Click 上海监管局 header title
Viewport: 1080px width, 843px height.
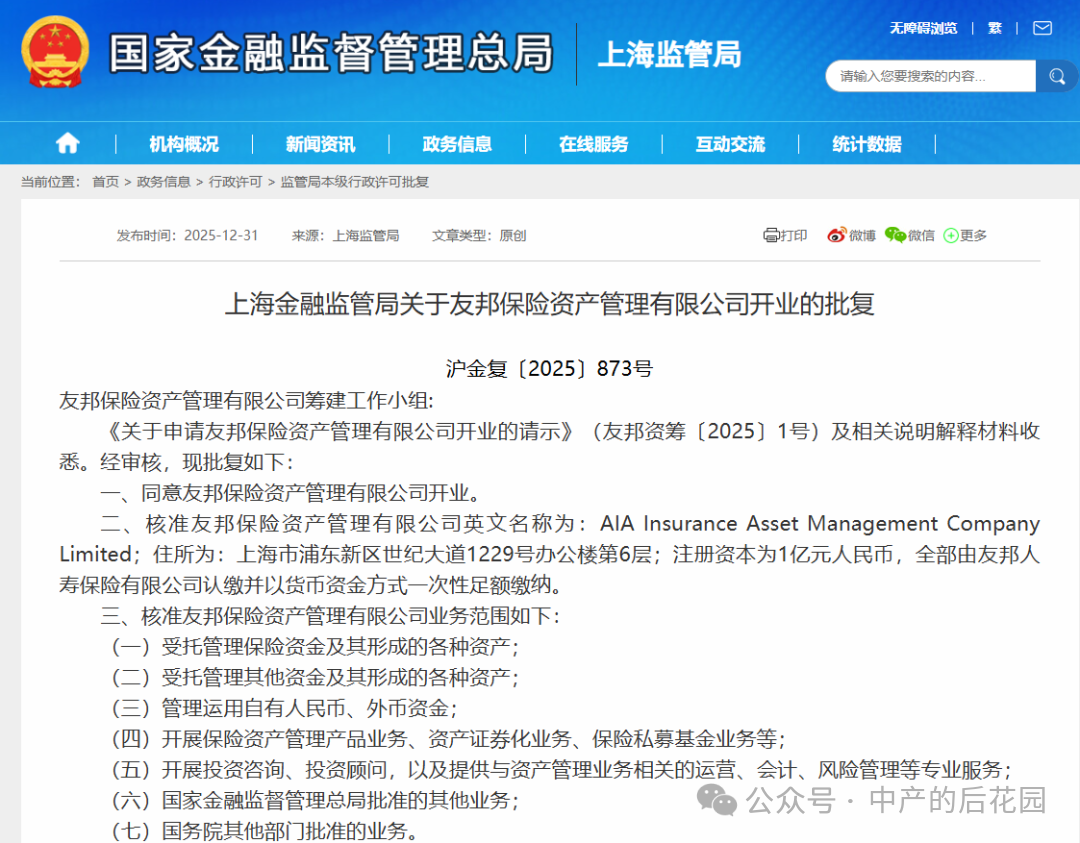pyautogui.click(x=669, y=54)
